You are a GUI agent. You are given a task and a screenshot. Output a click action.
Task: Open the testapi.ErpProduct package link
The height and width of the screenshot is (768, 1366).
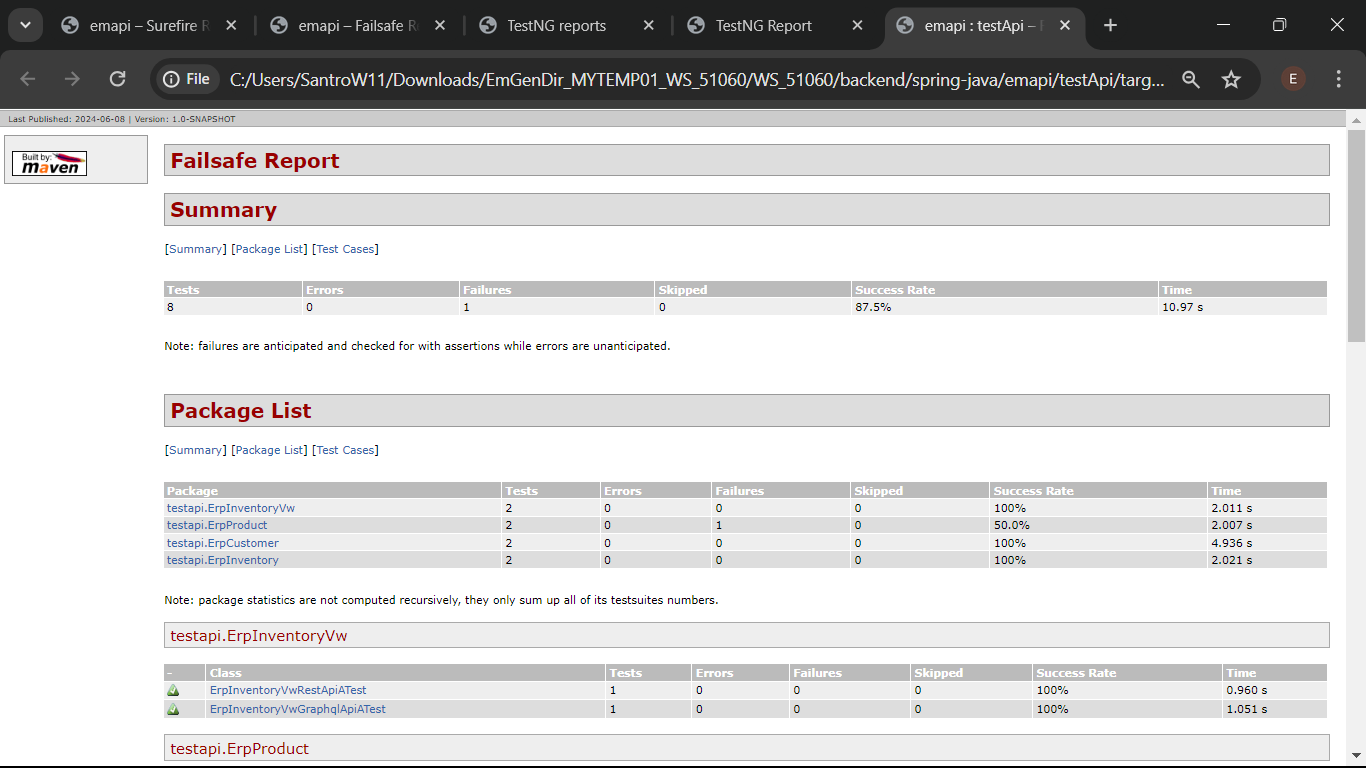click(217, 525)
